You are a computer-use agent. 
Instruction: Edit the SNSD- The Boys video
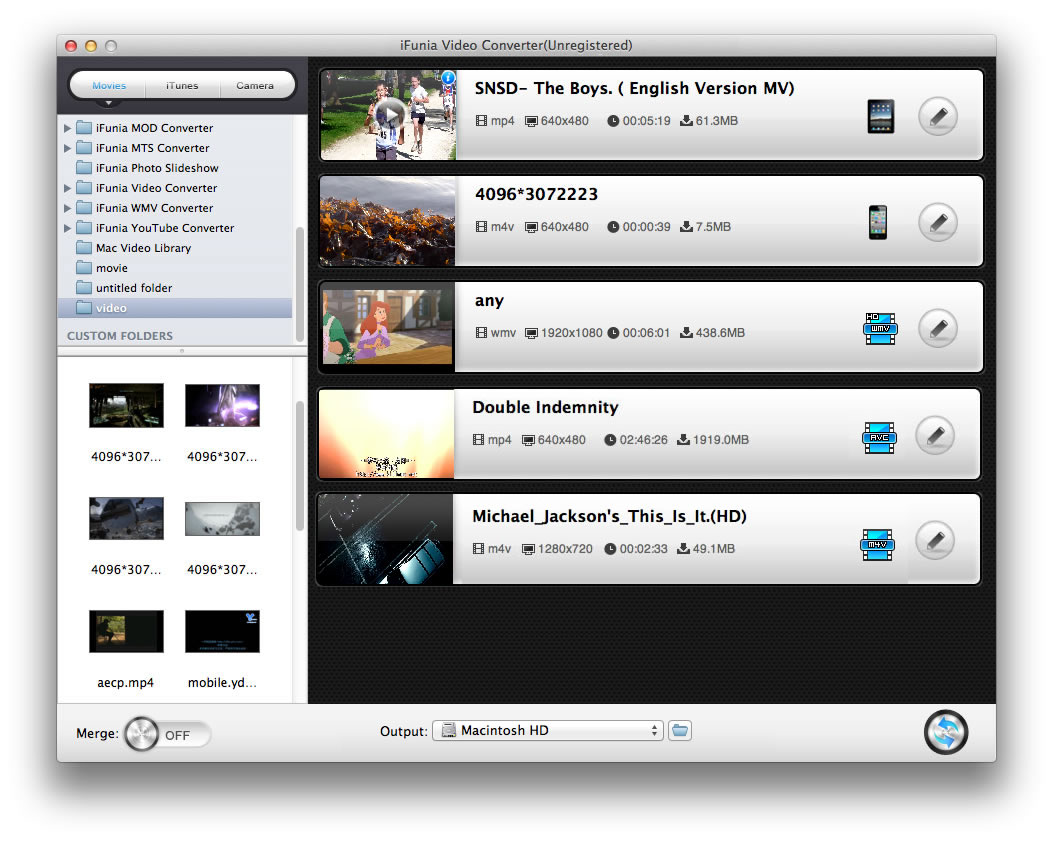937,117
